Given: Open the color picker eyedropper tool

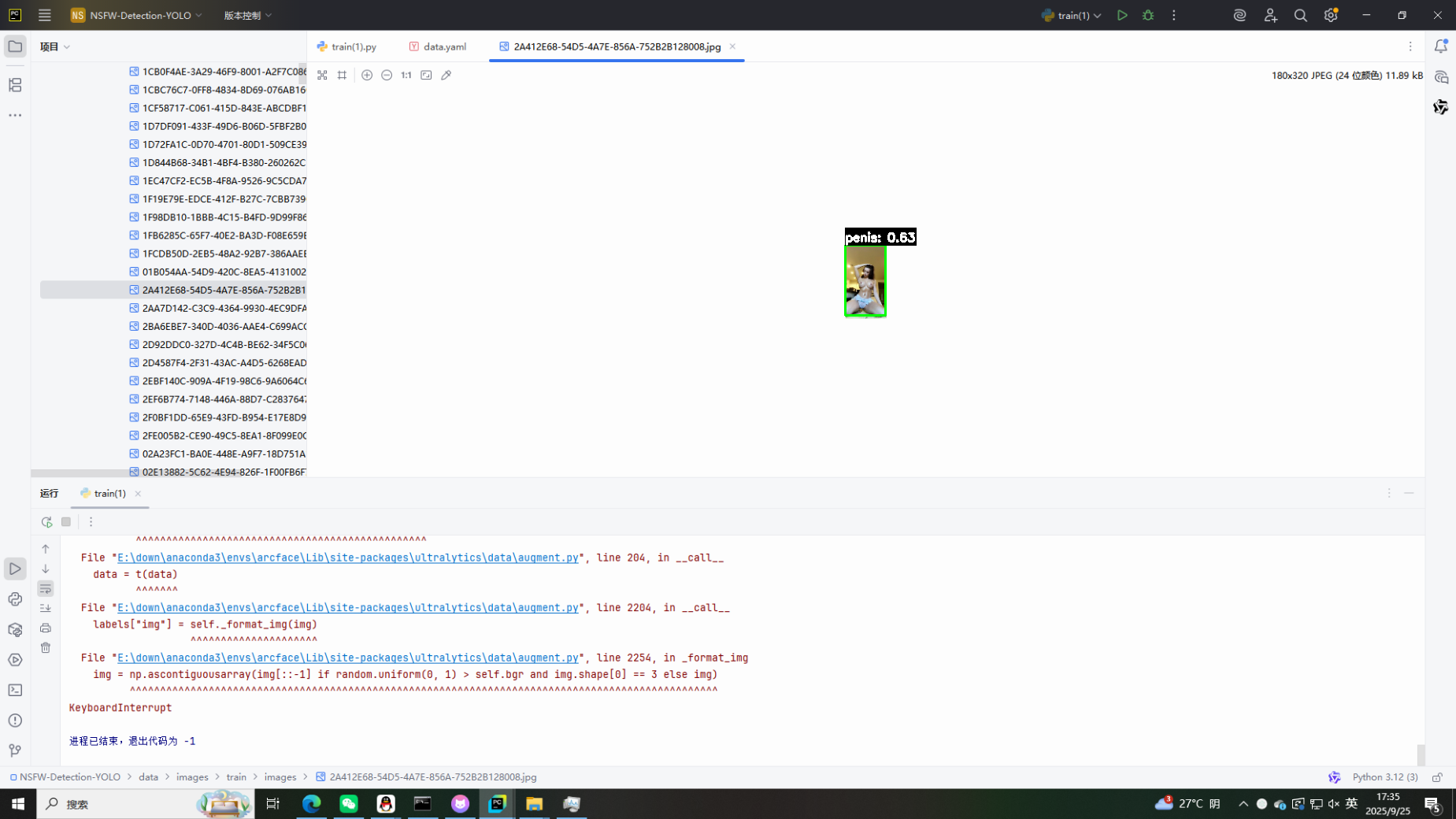Looking at the screenshot, I should pyautogui.click(x=446, y=76).
